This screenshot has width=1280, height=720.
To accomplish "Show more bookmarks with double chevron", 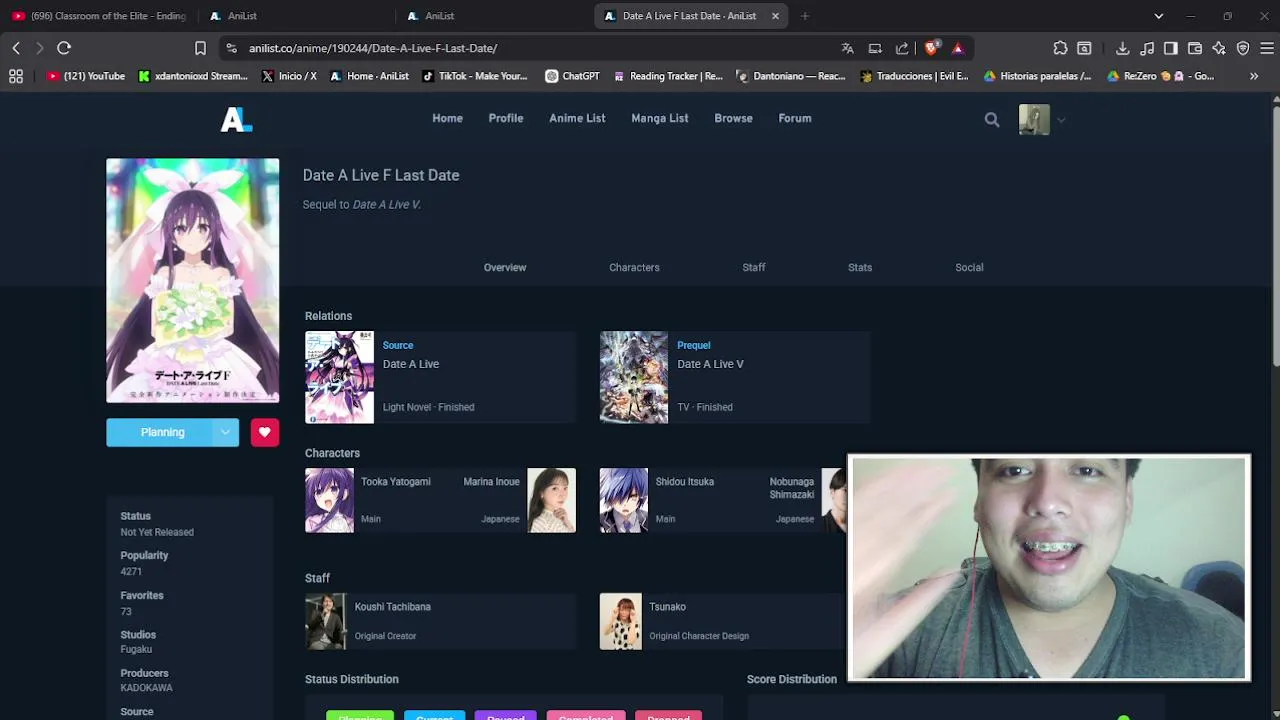I will tap(1254, 76).
